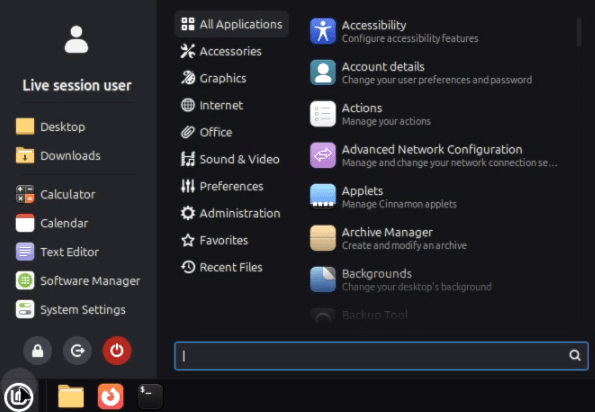Select Sound & Video category

(231, 159)
